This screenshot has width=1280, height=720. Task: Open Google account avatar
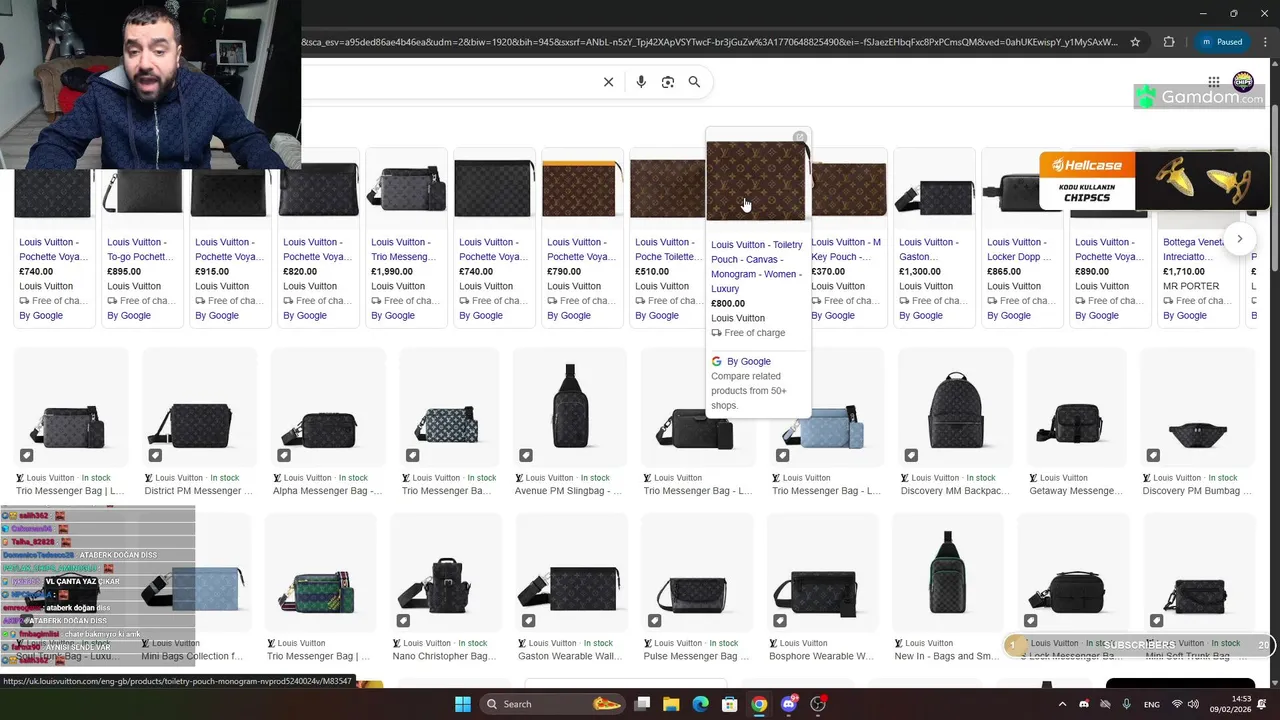click(x=1243, y=81)
